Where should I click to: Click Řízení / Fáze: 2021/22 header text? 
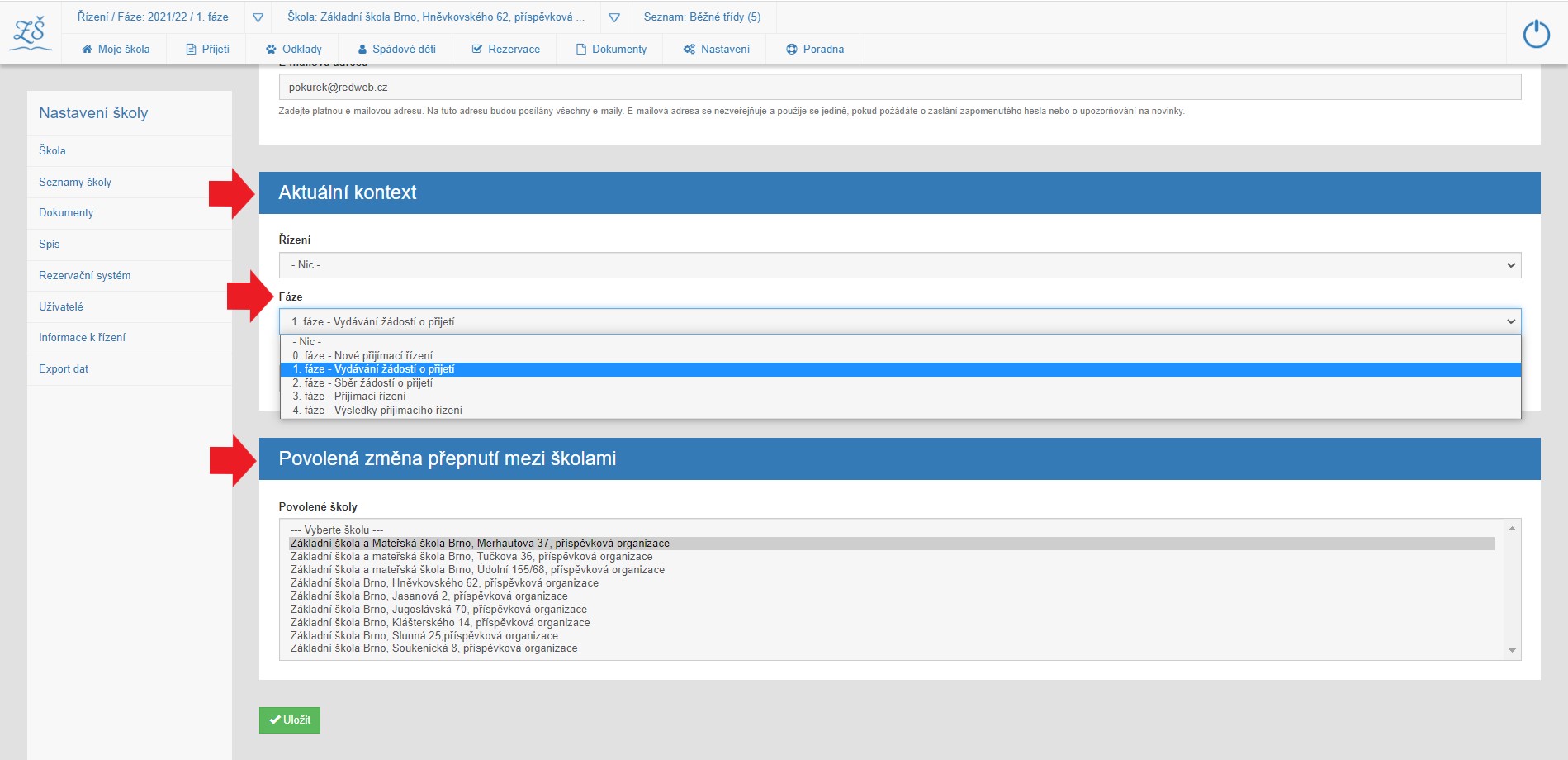153,17
